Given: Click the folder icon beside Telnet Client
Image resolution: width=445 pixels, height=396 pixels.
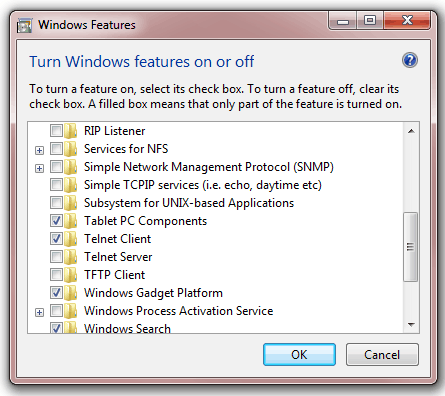Looking at the screenshot, I should [71, 239].
